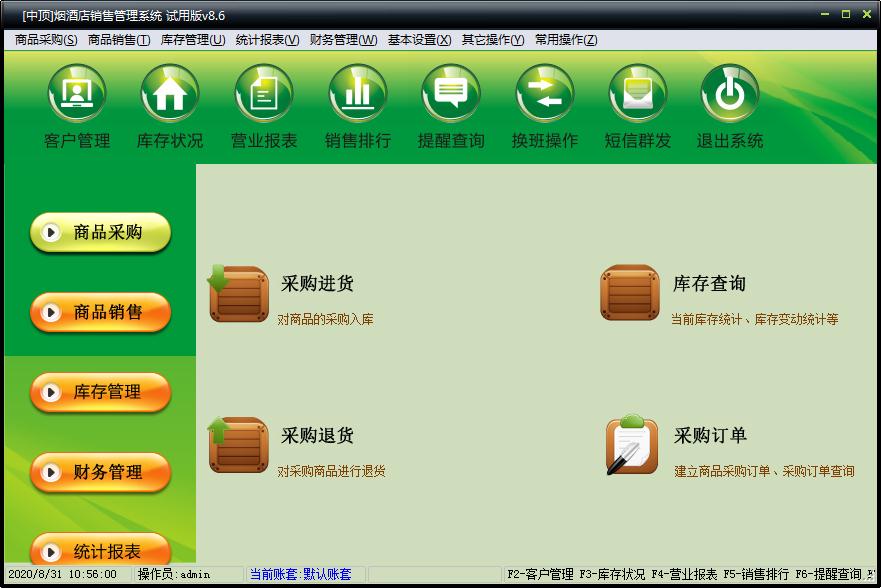Click the 库存查询 crate icon
The height and width of the screenshot is (588, 881).
click(630, 293)
